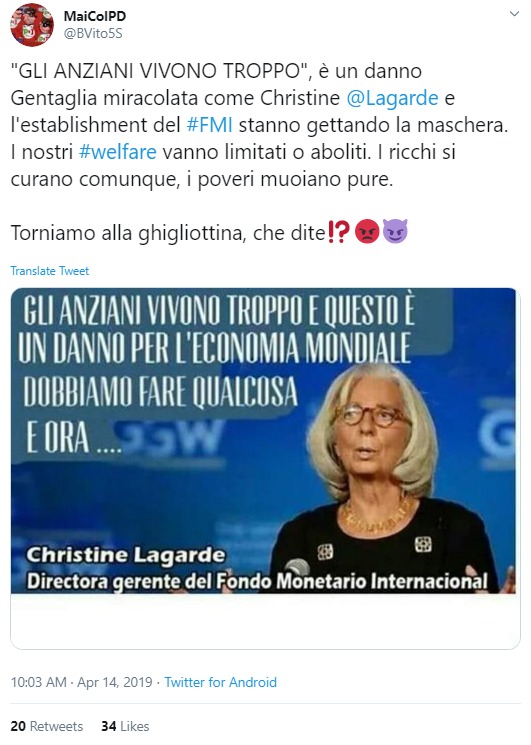The image size is (531, 745).
Task: Click the 10:03 AM timestamp
Action: click(x=38, y=682)
